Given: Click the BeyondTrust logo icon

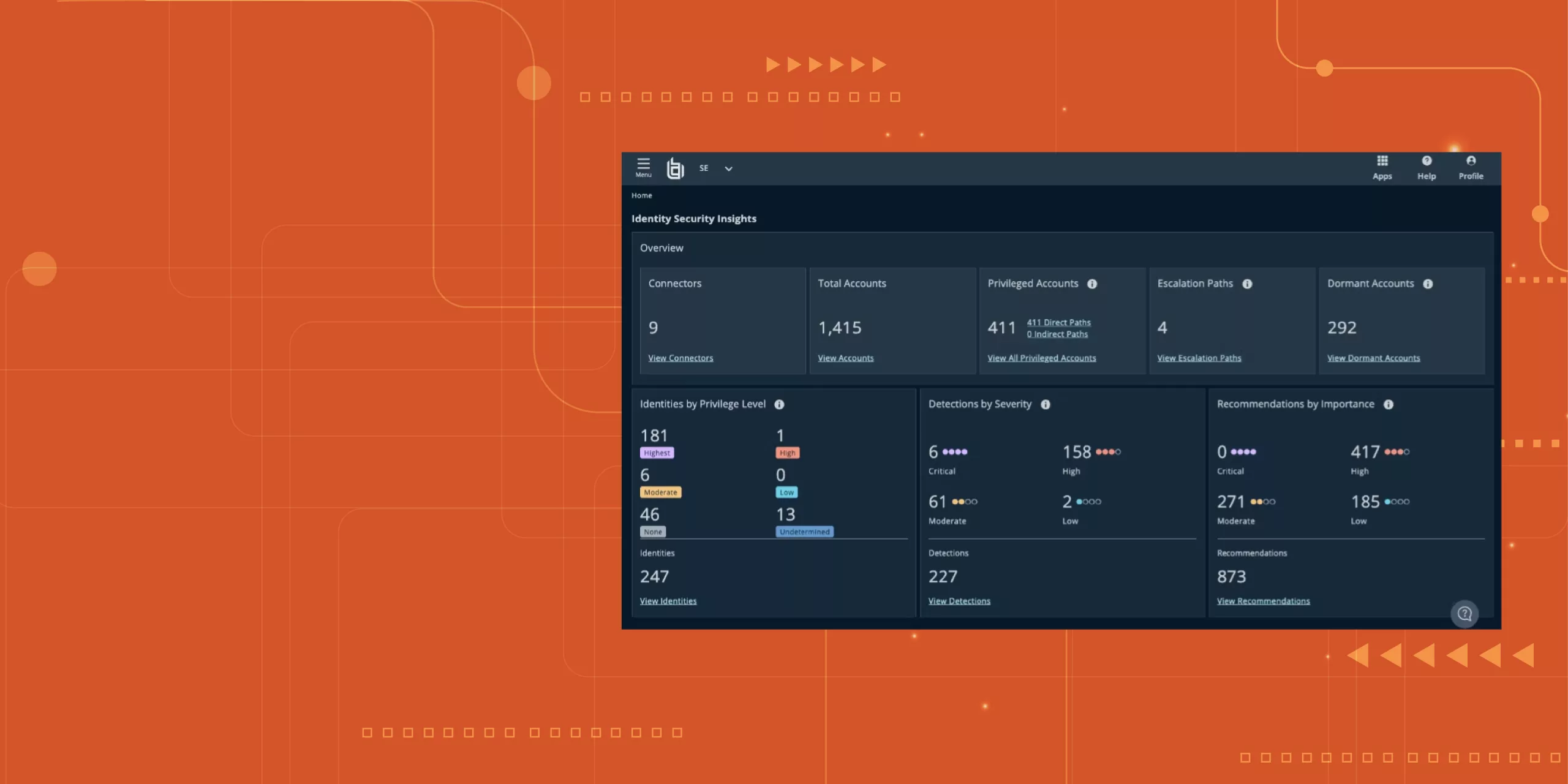Looking at the screenshot, I should point(675,168).
